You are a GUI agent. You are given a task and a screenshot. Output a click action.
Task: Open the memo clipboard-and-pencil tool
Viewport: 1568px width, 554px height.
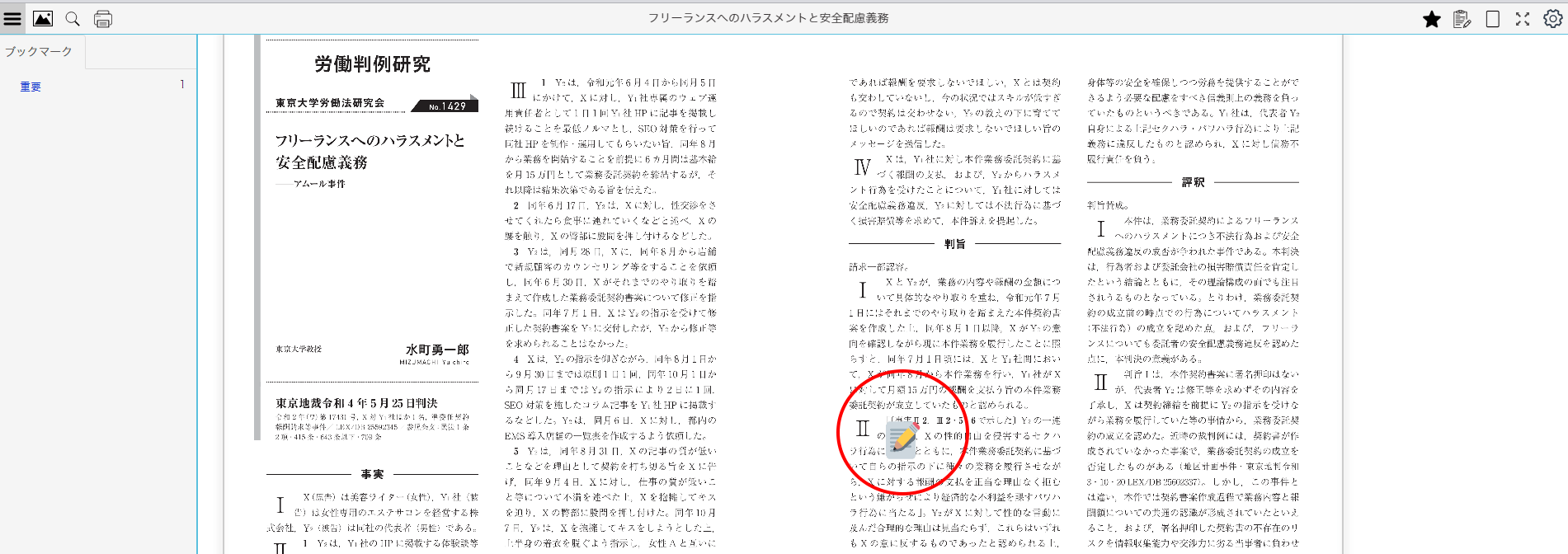pos(1462,19)
